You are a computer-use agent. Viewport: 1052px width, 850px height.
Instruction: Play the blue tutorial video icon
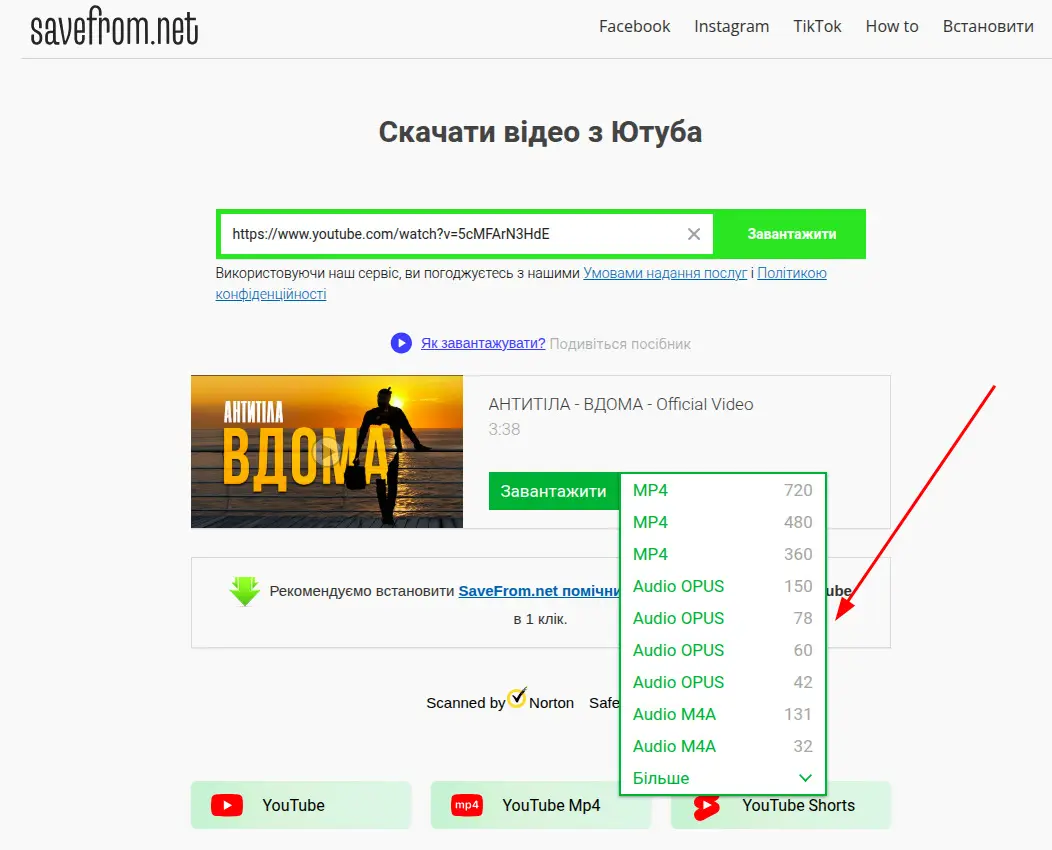[x=401, y=343]
